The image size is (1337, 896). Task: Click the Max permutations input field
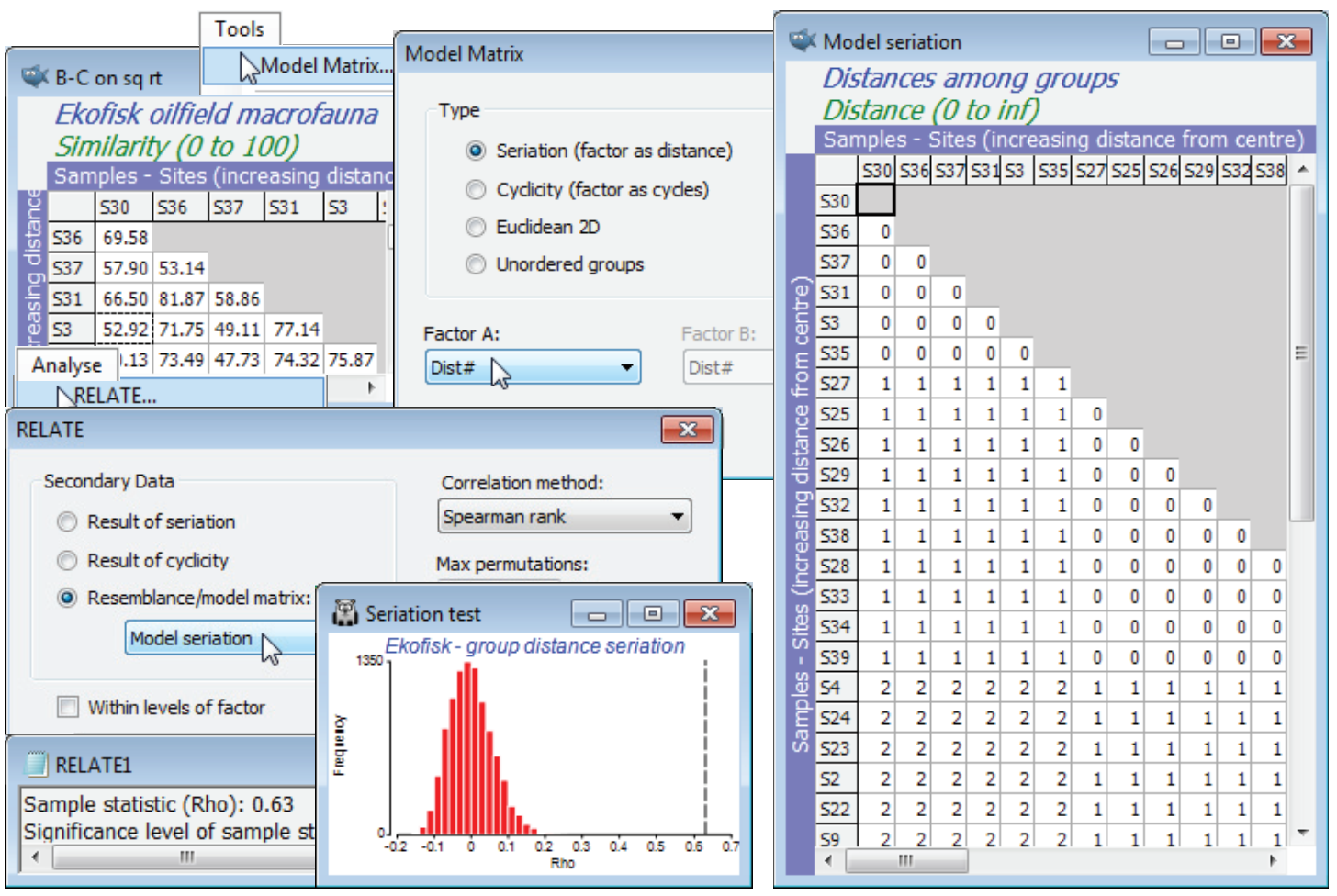coord(499,580)
